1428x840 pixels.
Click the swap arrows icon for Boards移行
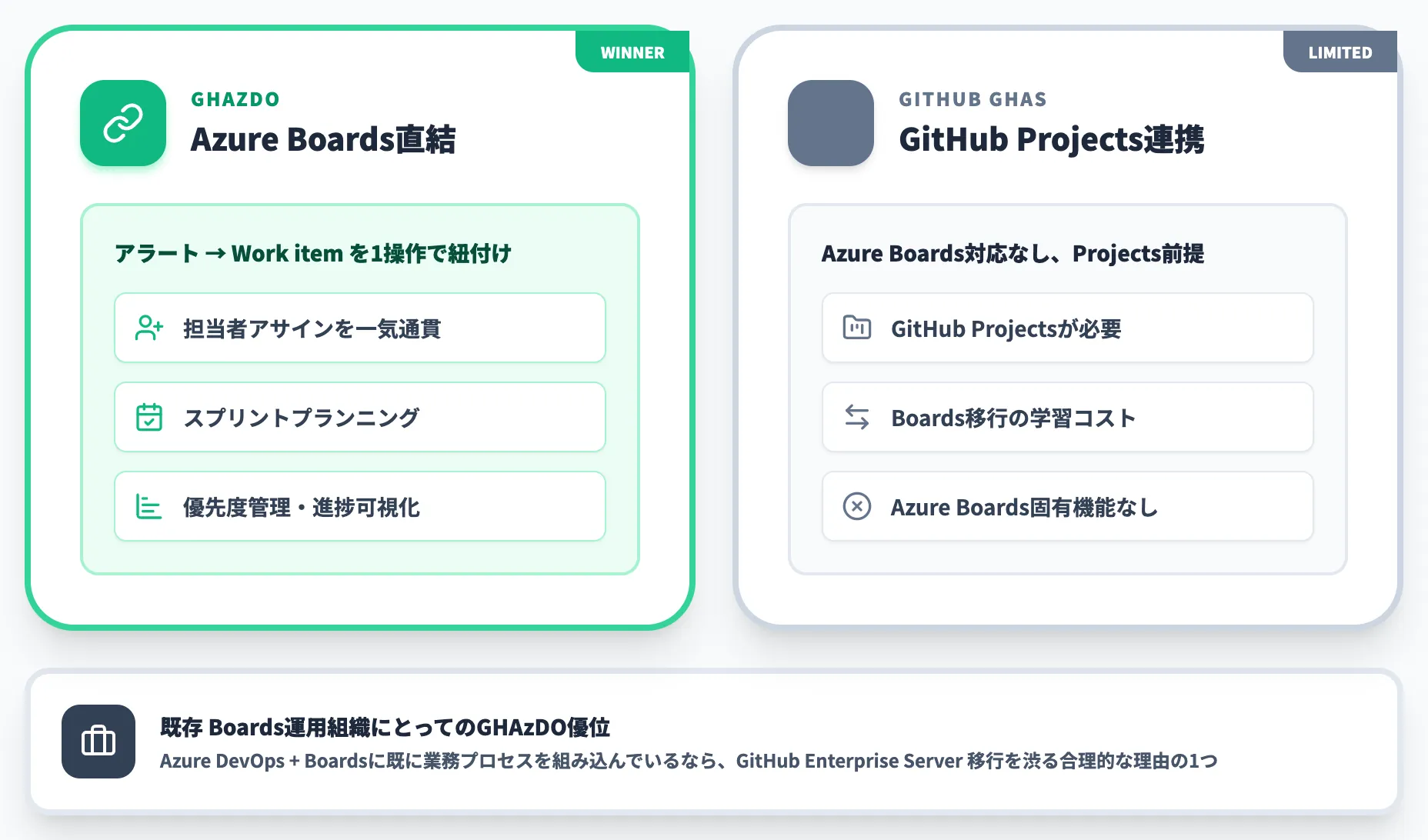click(x=857, y=417)
